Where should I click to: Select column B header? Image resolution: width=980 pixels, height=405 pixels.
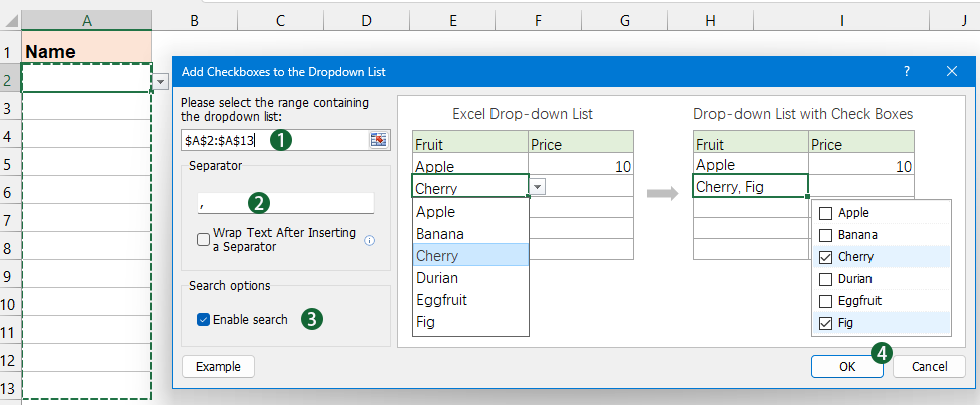tap(194, 21)
